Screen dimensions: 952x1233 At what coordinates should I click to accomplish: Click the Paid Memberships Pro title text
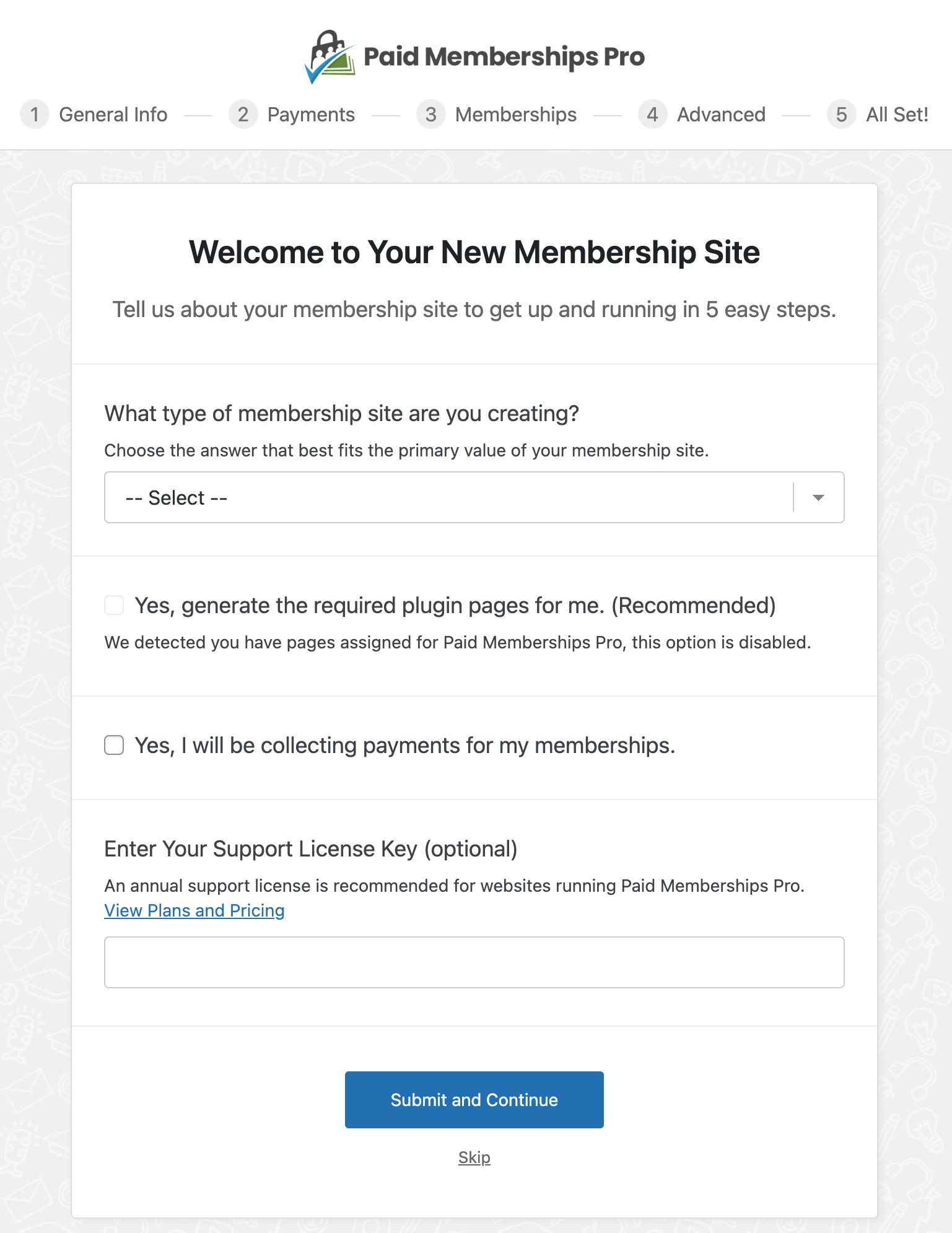pyautogui.click(x=504, y=57)
